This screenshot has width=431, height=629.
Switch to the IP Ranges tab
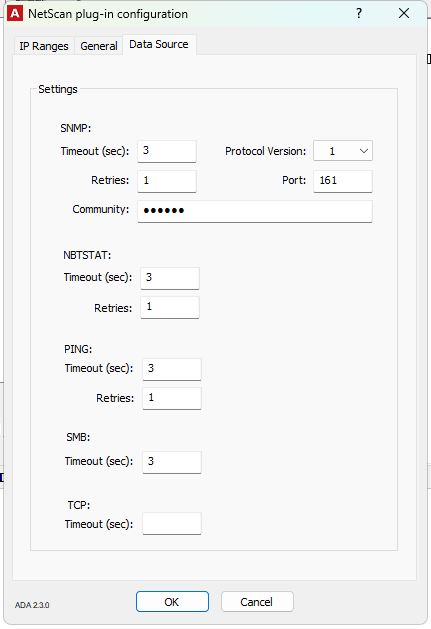pos(44,46)
